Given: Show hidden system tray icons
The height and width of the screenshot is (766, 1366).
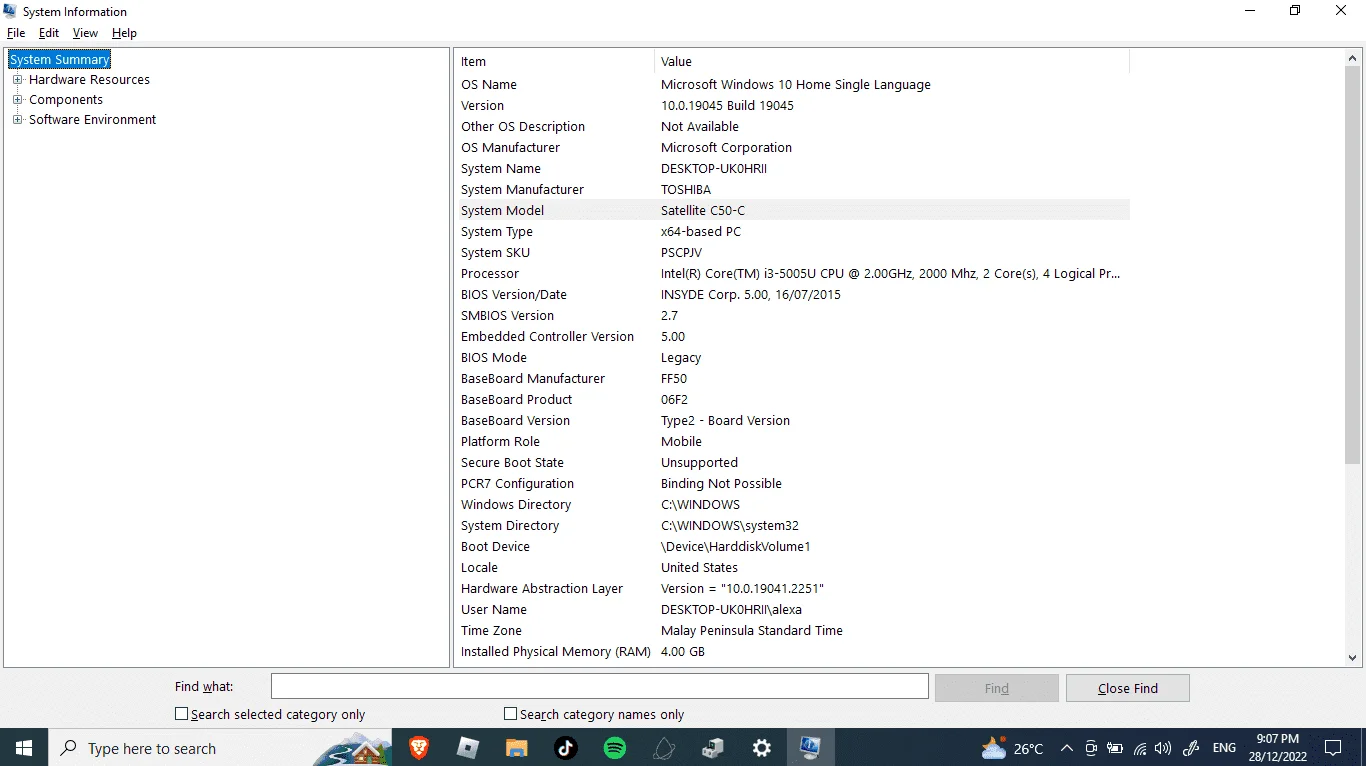Looking at the screenshot, I should pyautogui.click(x=1066, y=748).
